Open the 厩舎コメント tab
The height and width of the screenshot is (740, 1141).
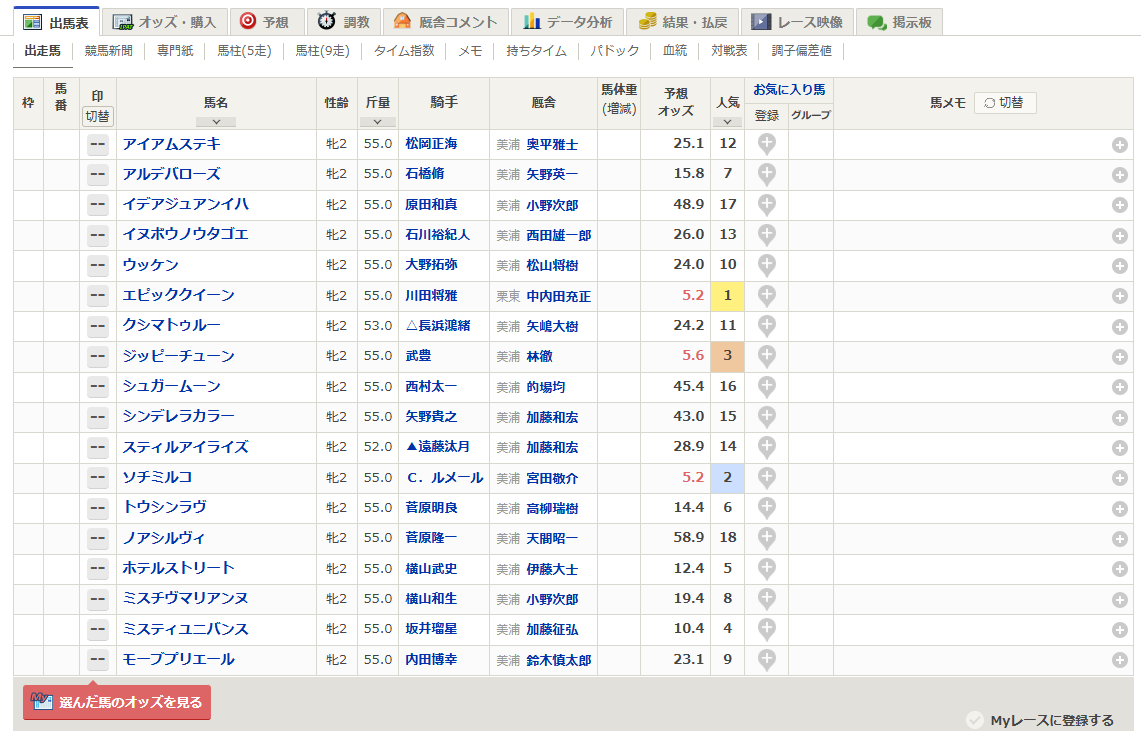(446, 22)
